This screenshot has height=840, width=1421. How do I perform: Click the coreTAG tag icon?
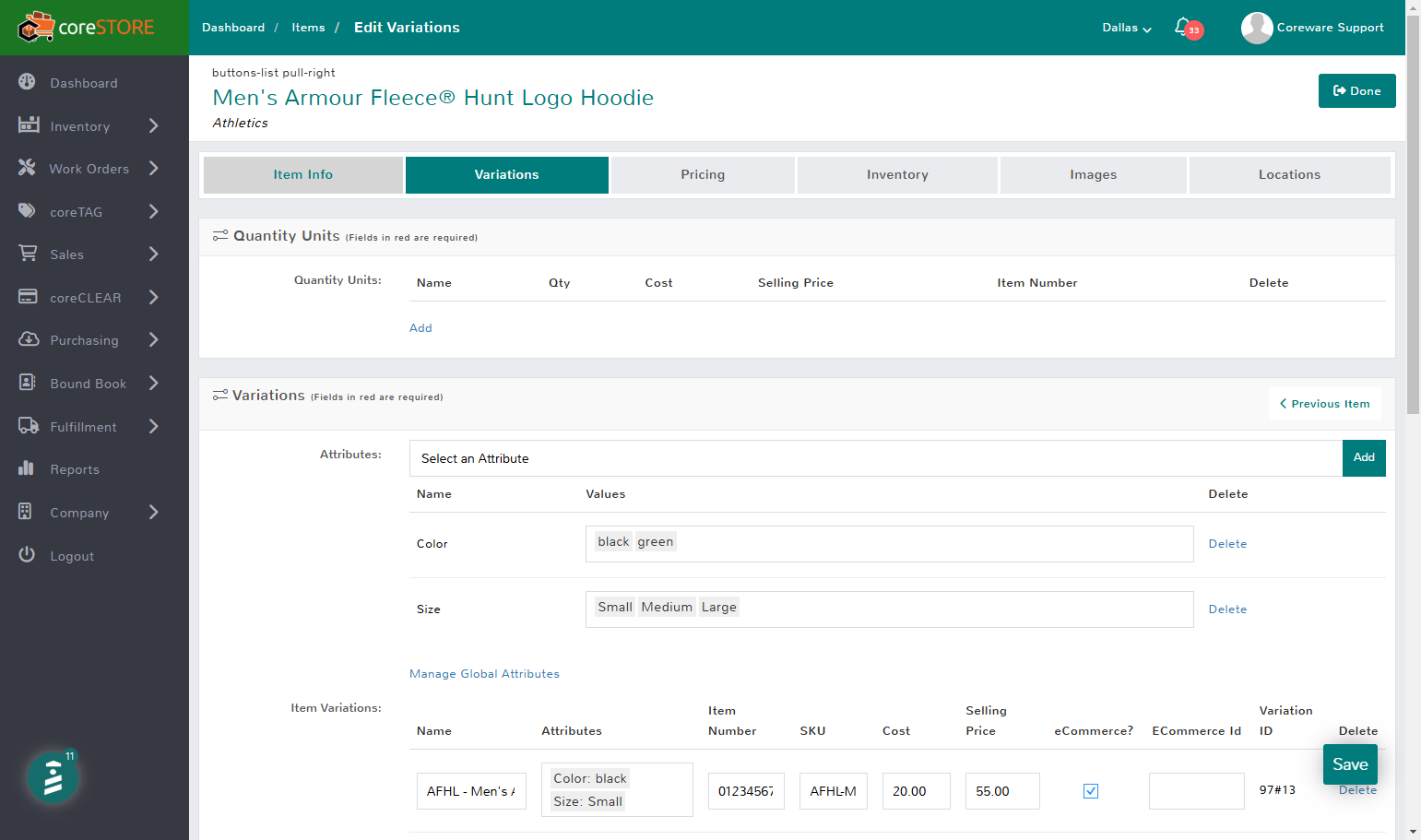pos(27,211)
